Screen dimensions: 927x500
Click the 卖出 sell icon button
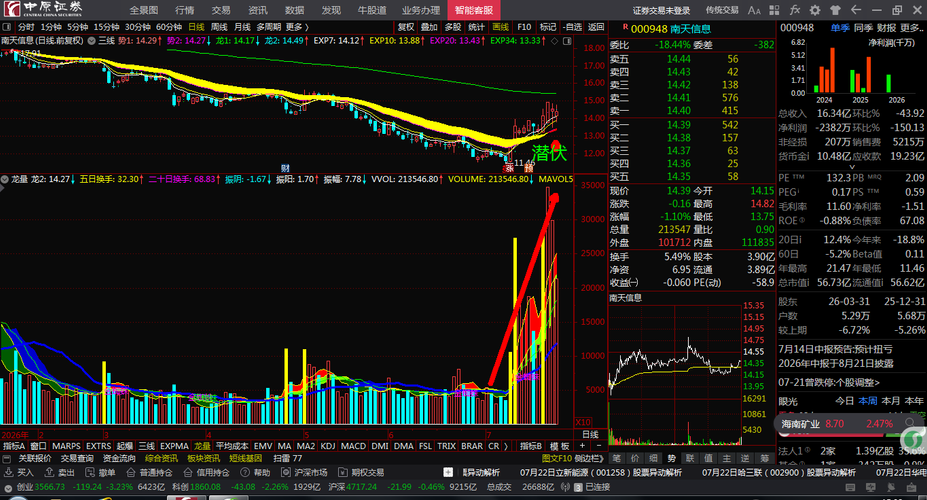[x=60, y=472]
